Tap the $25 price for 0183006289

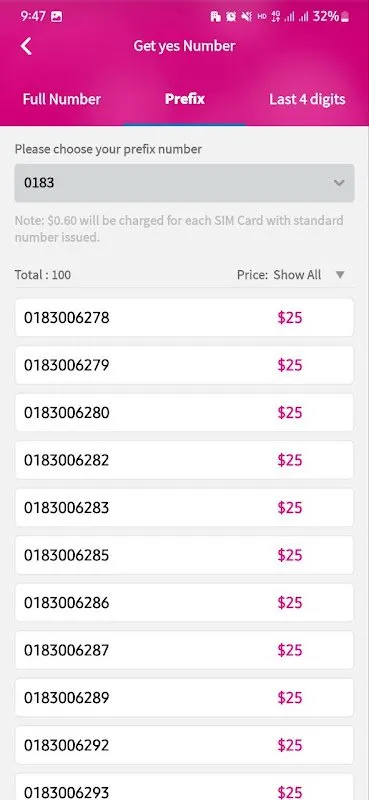pos(290,697)
